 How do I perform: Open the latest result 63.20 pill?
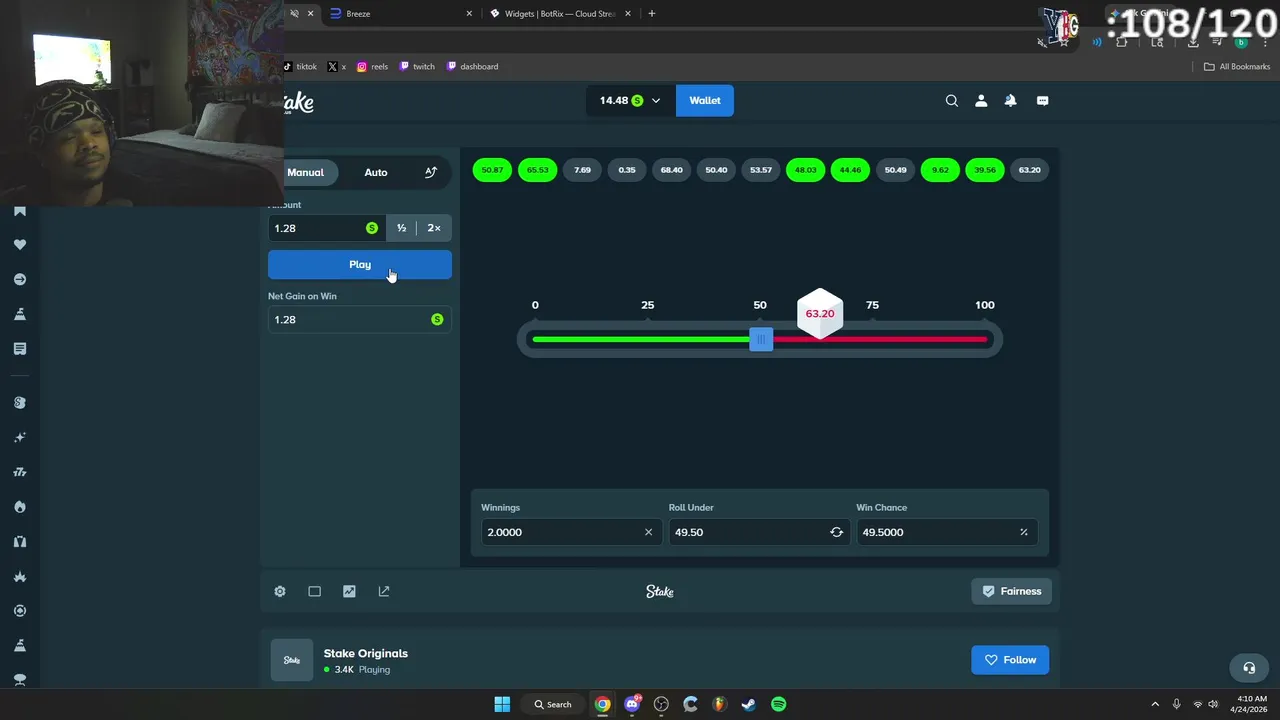point(1029,170)
